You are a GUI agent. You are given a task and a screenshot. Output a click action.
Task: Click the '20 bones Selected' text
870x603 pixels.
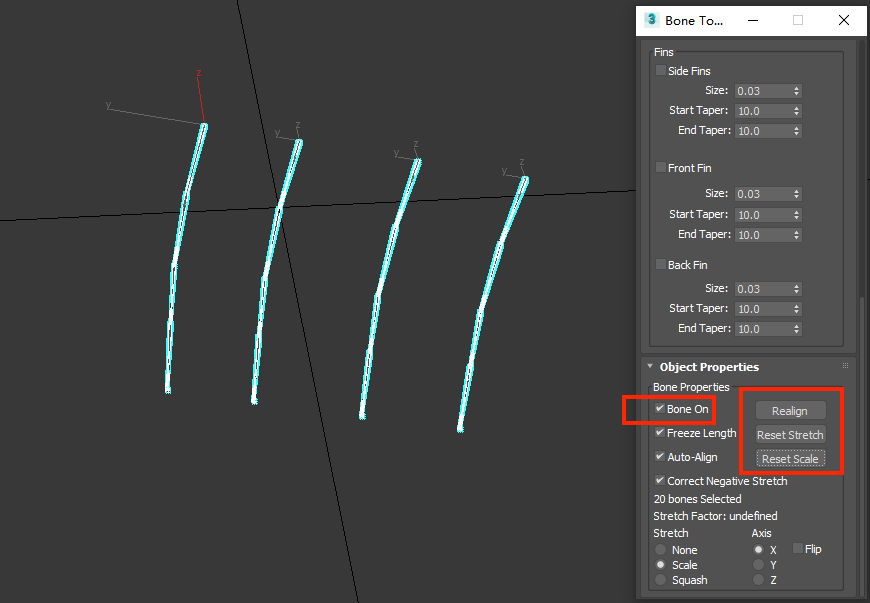point(697,499)
